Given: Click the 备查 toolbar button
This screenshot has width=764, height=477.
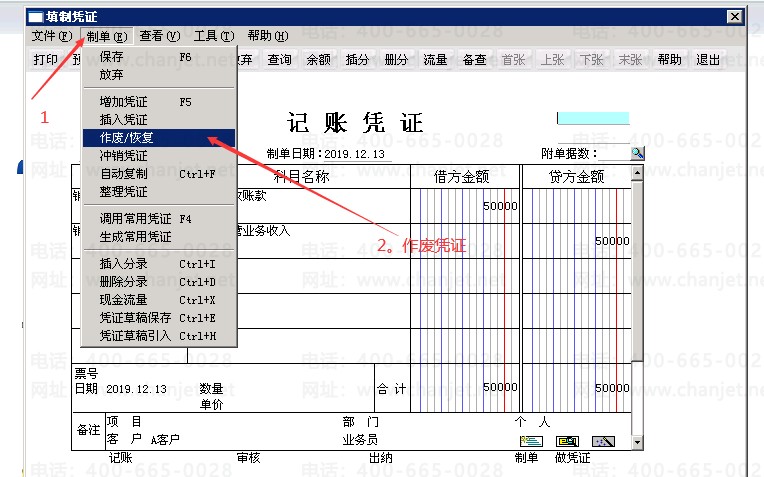Looking at the screenshot, I should (x=475, y=60).
